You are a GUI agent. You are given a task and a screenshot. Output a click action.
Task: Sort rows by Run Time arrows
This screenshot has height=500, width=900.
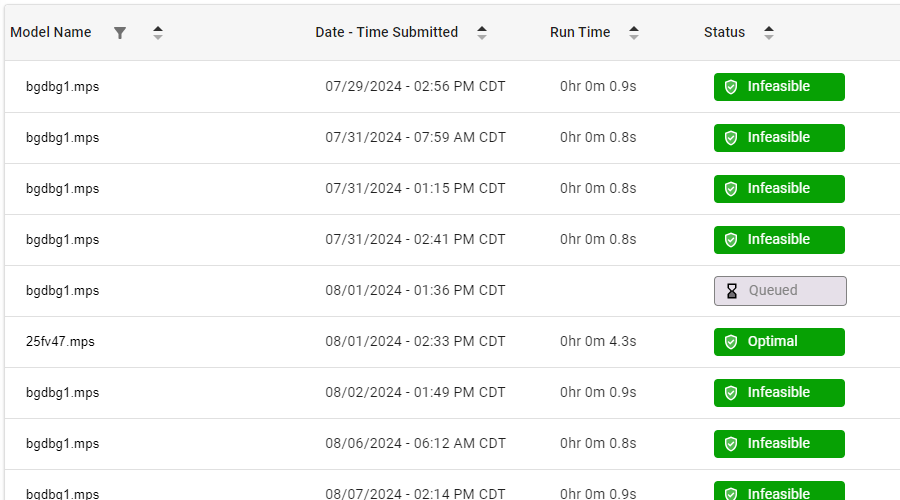click(x=634, y=33)
